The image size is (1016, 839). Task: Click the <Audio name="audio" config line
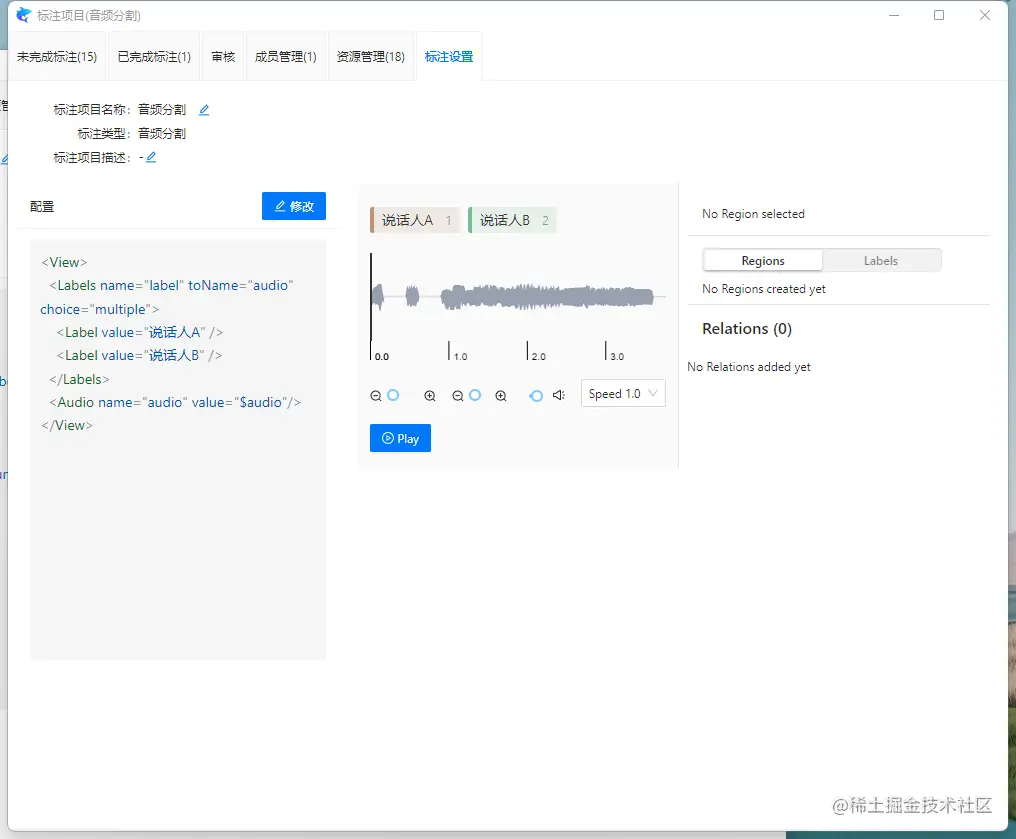175,402
